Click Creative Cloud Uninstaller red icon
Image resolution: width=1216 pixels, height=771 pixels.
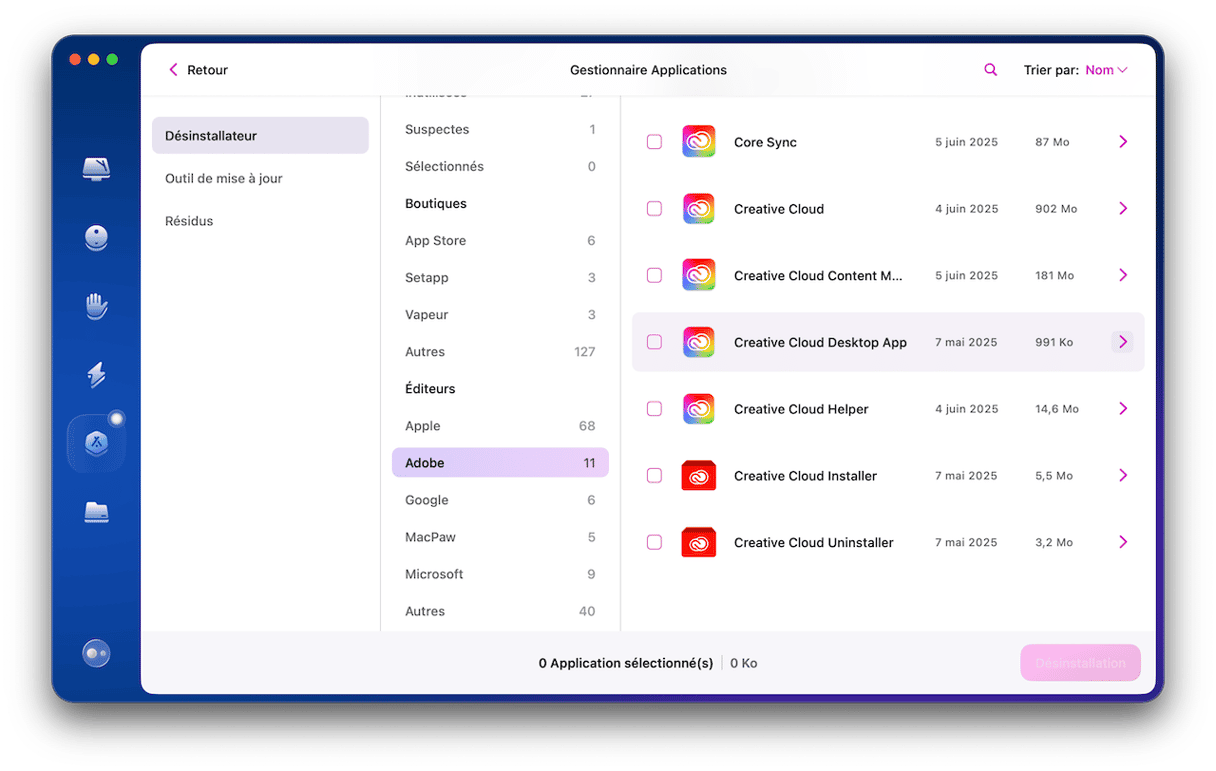pyautogui.click(x=699, y=542)
